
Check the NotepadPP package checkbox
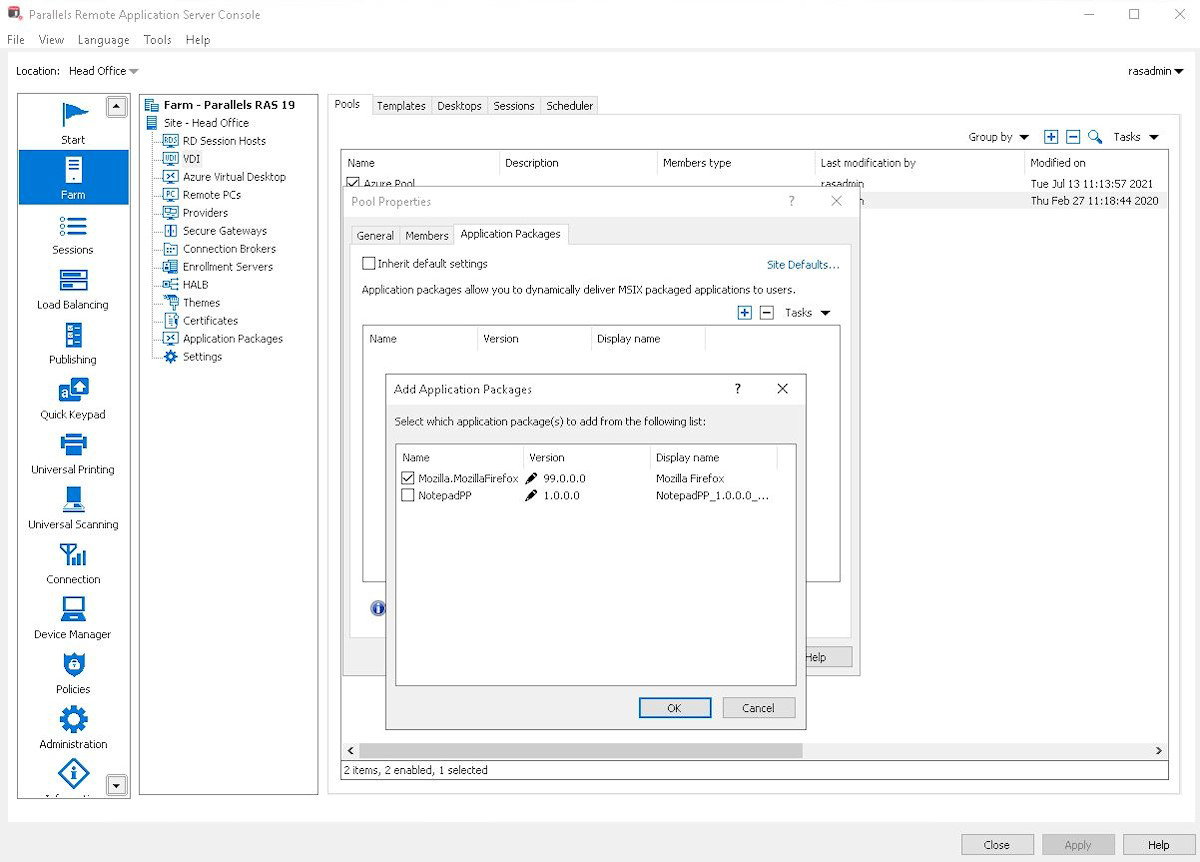coord(408,495)
